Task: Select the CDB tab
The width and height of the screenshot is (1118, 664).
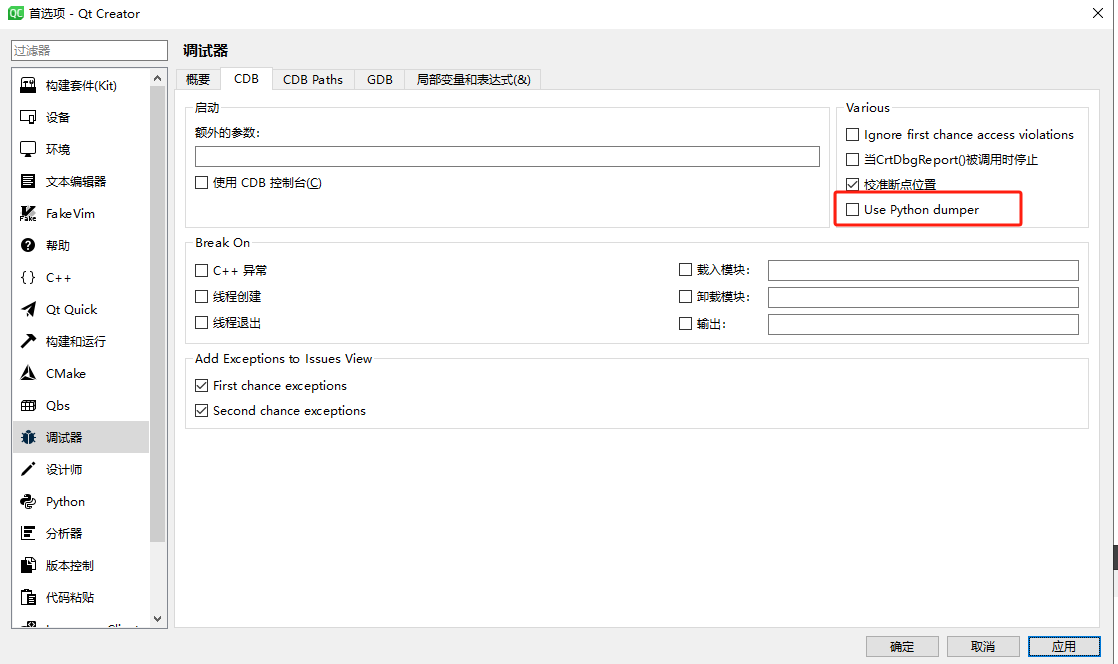Action: [x=246, y=78]
